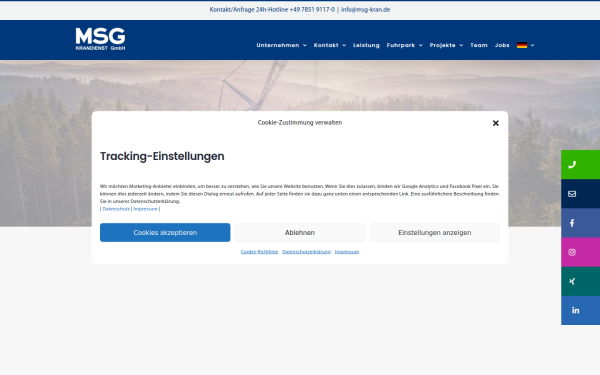Click the Cookie-Zustimmung verwalten title
Screen dimensions: 600x375
click(300, 122)
